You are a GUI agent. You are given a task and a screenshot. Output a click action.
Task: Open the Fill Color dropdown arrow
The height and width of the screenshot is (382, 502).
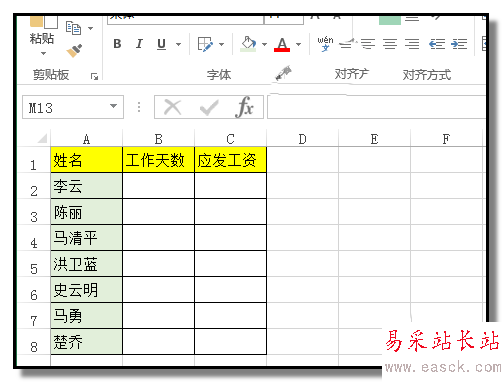coord(264,44)
